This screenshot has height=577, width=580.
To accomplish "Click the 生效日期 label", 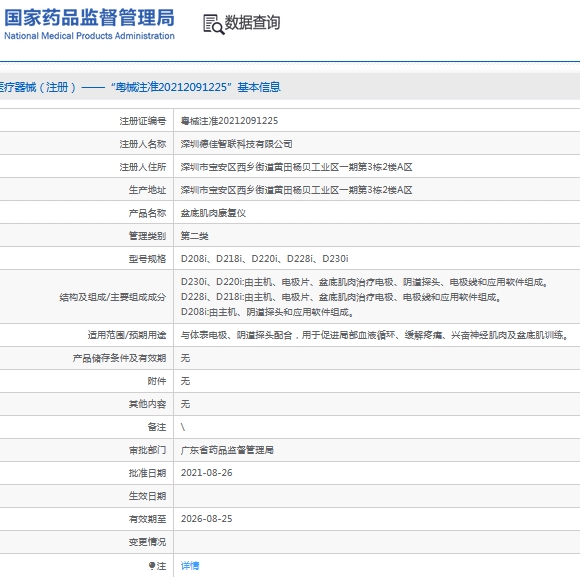I will [147, 496].
